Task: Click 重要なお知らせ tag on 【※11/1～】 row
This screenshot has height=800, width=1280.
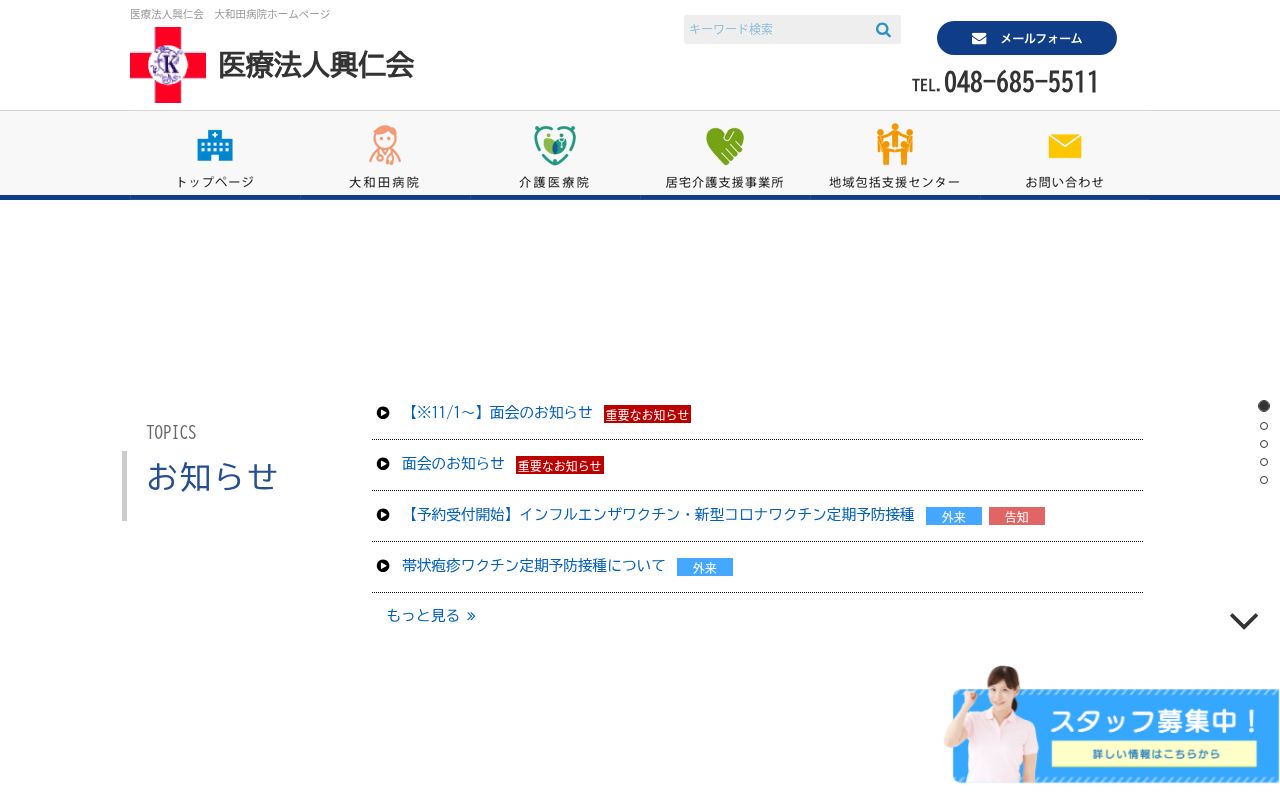Action: 647,414
